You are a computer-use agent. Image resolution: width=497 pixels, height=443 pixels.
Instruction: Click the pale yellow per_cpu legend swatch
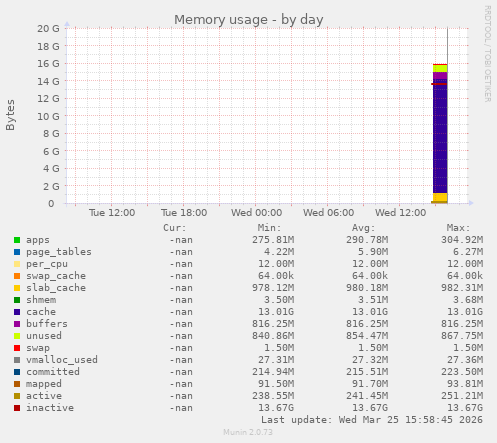[x=17, y=264]
